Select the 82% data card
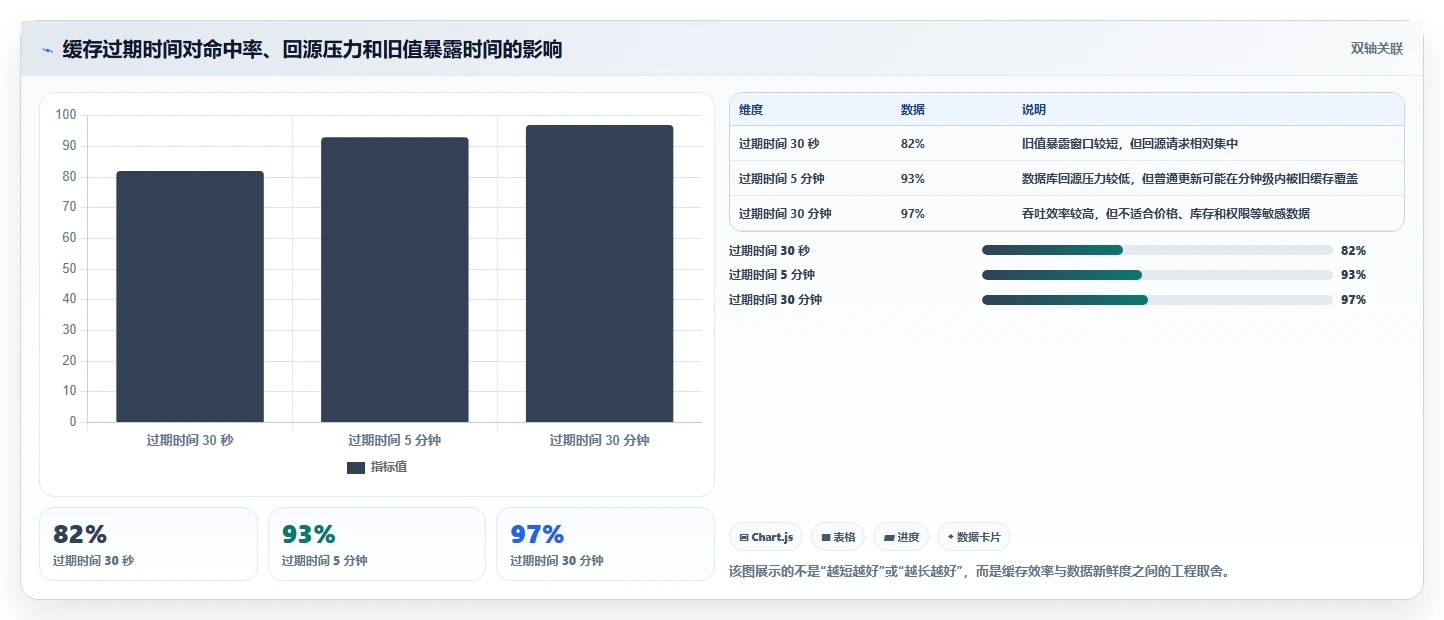1444x620 pixels. (x=148, y=544)
